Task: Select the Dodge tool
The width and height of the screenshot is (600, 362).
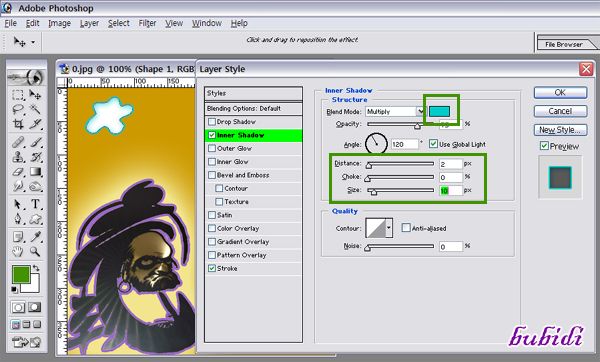Action: tap(35, 186)
